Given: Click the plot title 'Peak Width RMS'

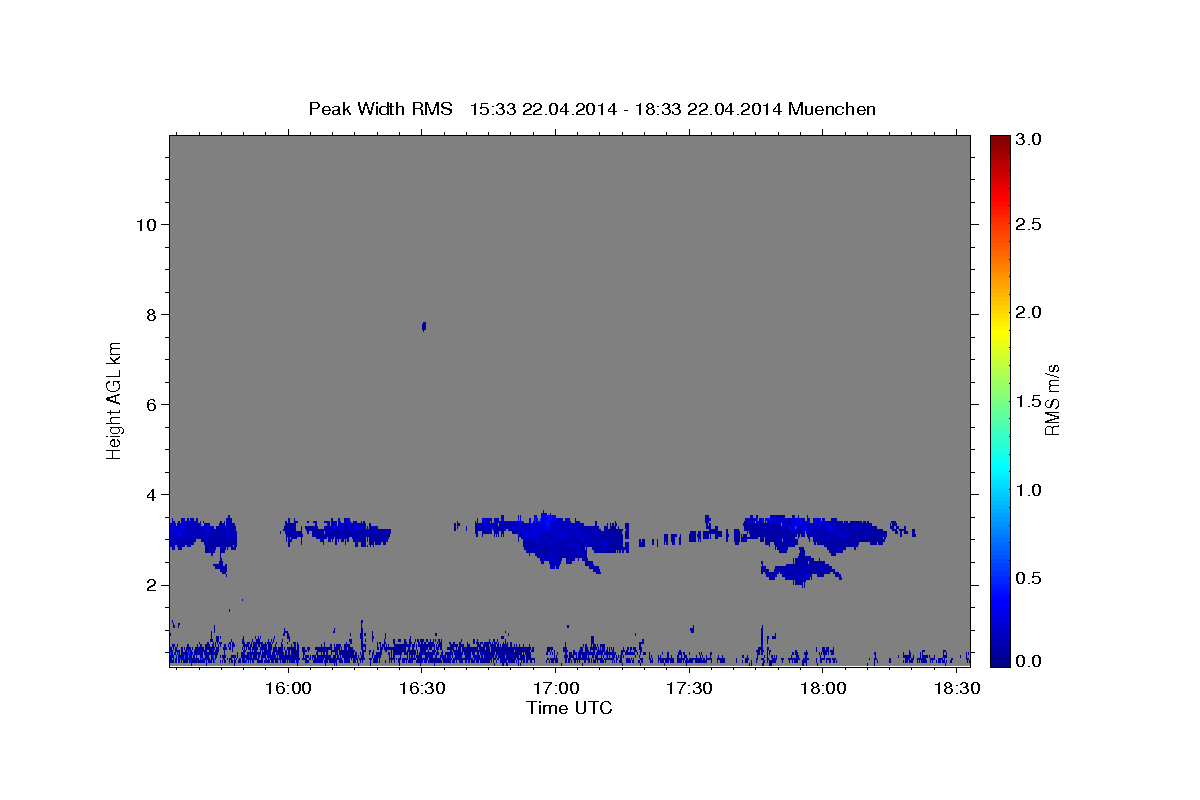Looking at the screenshot, I should [380, 109].
